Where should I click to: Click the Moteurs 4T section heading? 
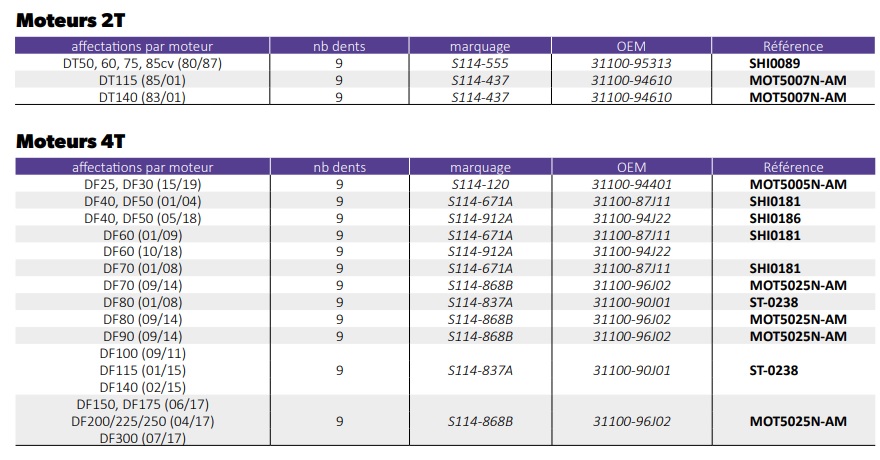click(70, 141)
